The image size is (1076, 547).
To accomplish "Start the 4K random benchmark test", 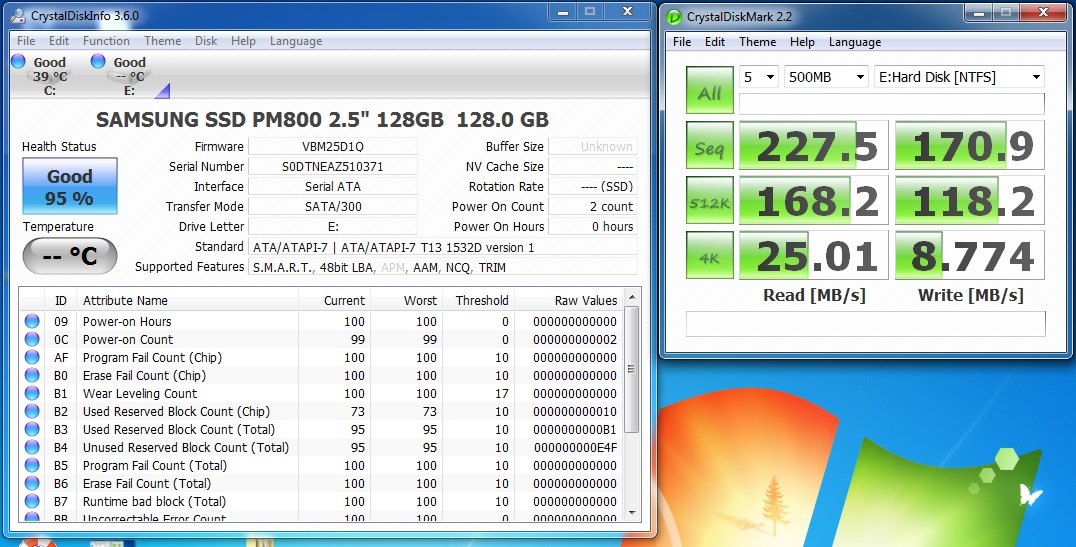I will [x=709, y=257].
